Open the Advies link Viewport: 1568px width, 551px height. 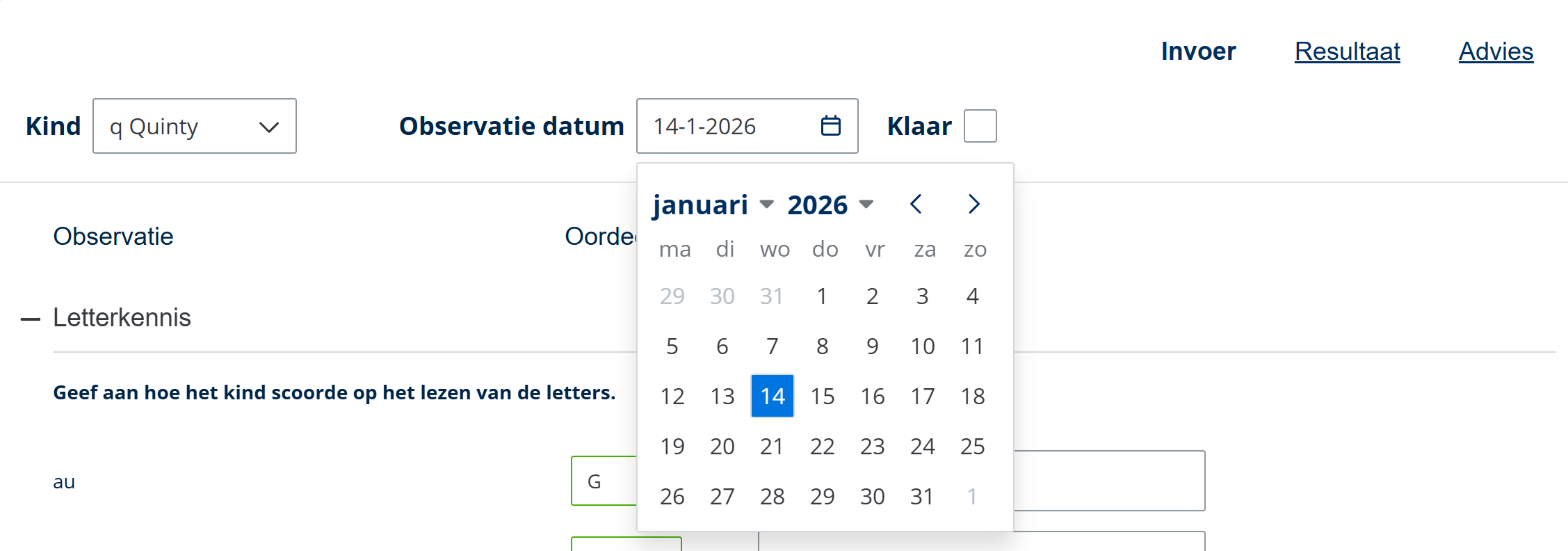[x=1496, y=51]
